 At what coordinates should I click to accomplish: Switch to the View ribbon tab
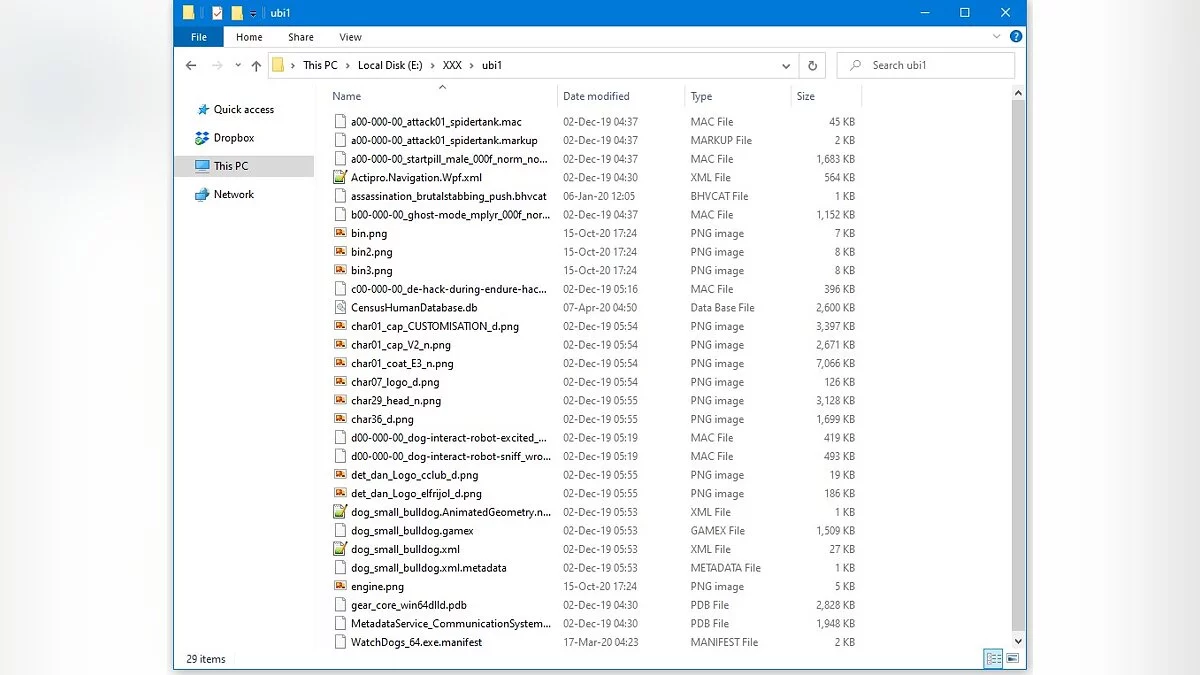coord(350,37)
